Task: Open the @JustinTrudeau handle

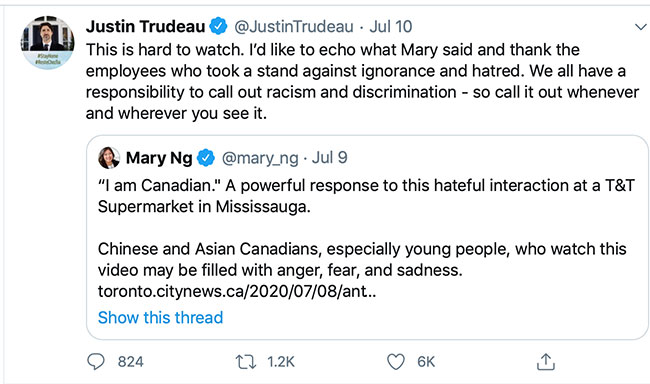Action: coord(294,27)
